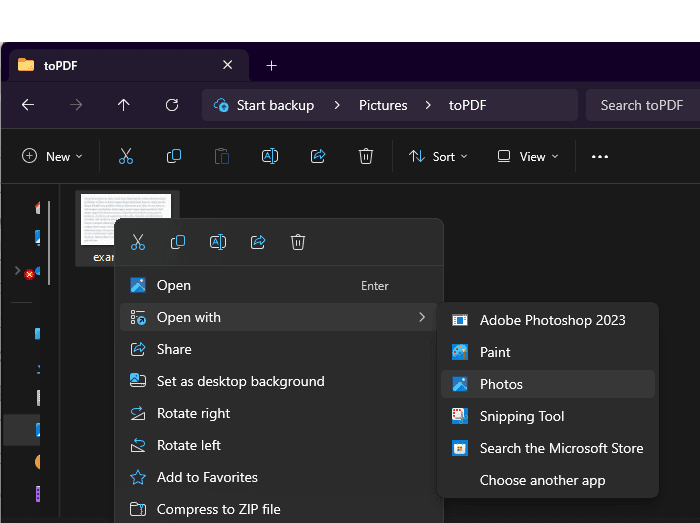Open with Adobe Photoshop 2023
Viewport: 700px width, 523px height.
[548, 320]
